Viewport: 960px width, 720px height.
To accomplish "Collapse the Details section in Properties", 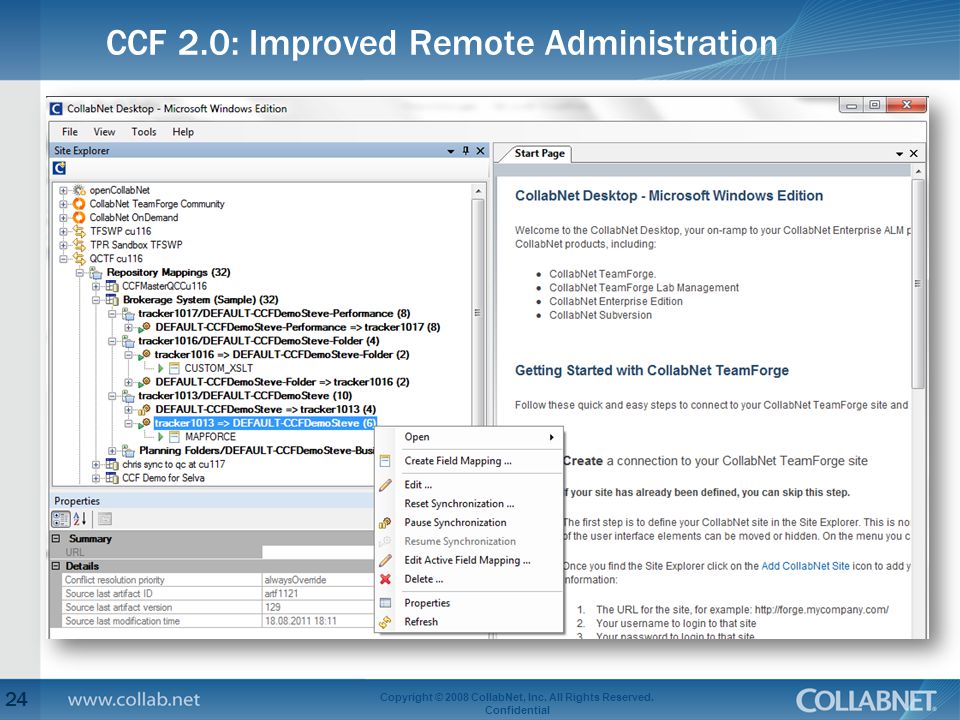I will tap(56, 566).
